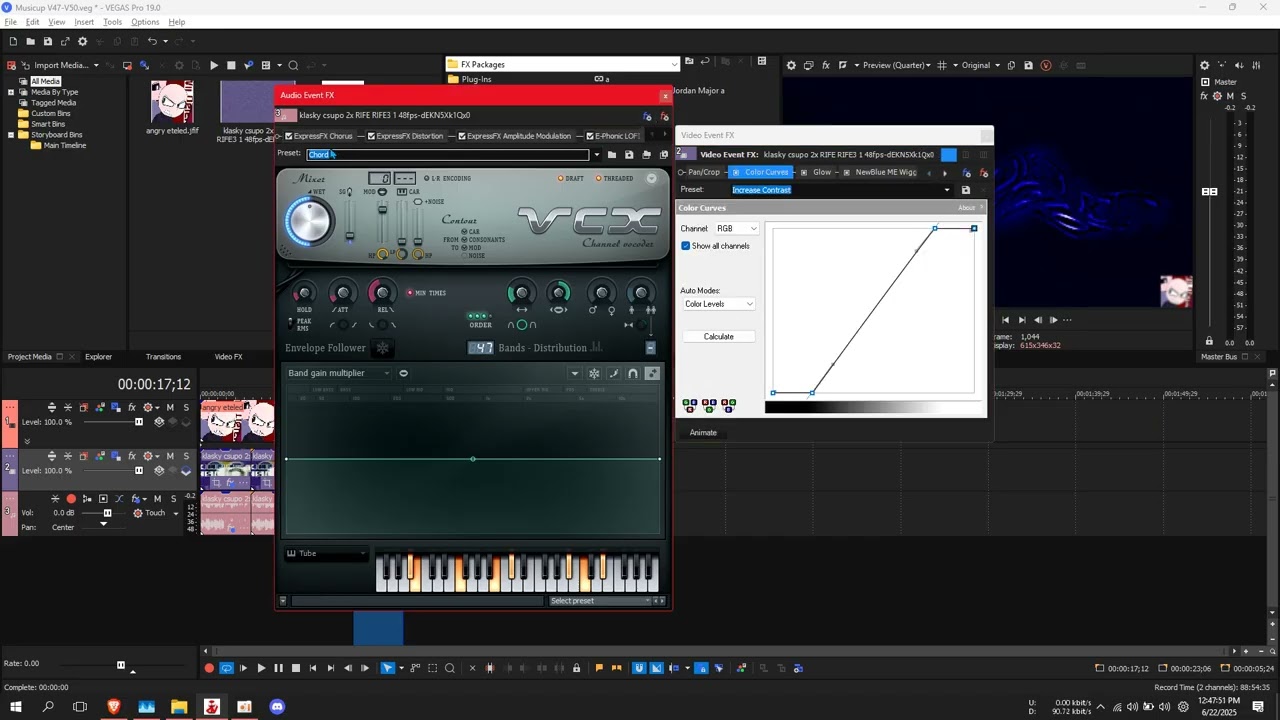The height and width of the screenshot is (720, 1280).
Task: Switch to the Explorer tab
Action: coord(98,357)
